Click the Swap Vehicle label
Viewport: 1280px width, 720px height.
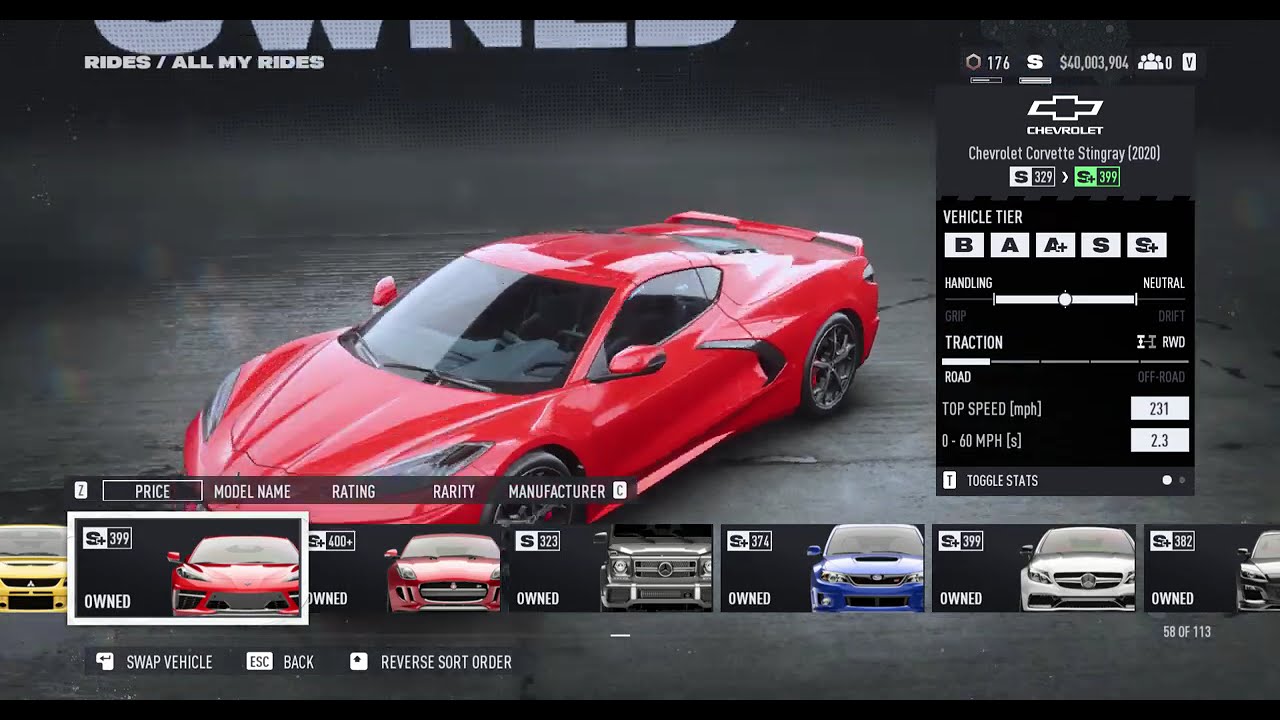169,662
